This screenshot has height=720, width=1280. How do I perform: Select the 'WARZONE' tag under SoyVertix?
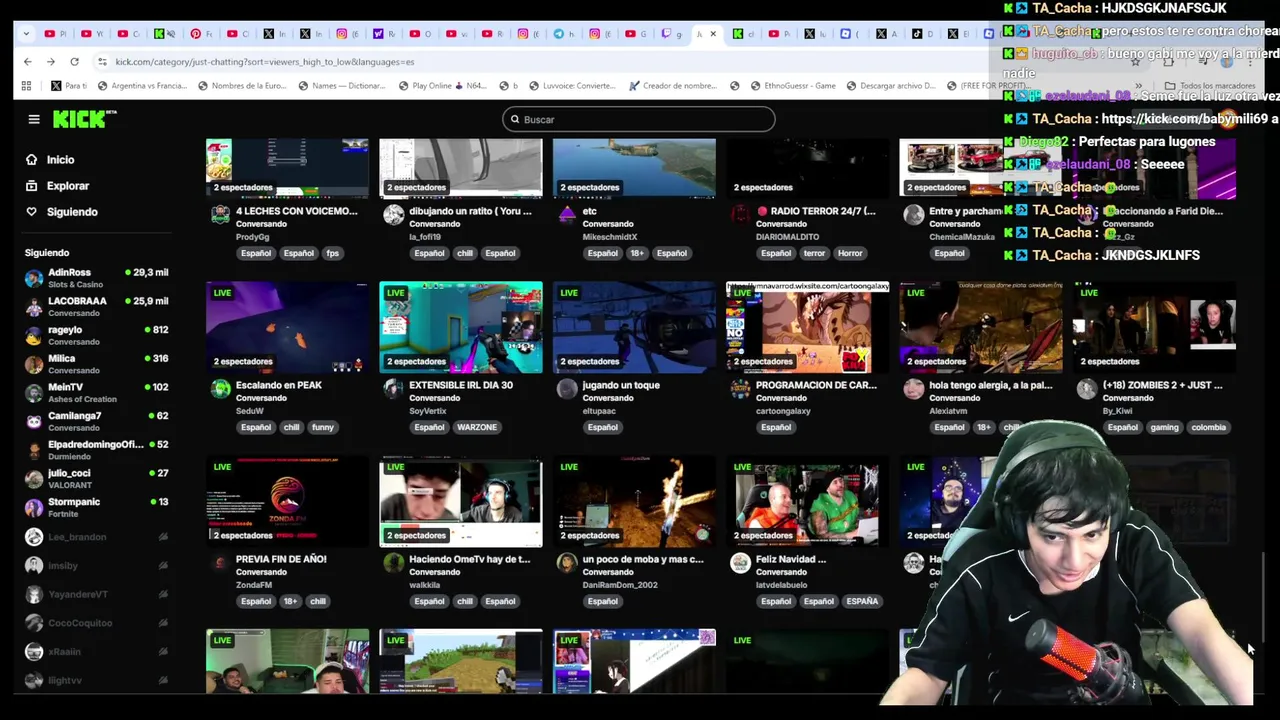(x=476, y=427)
